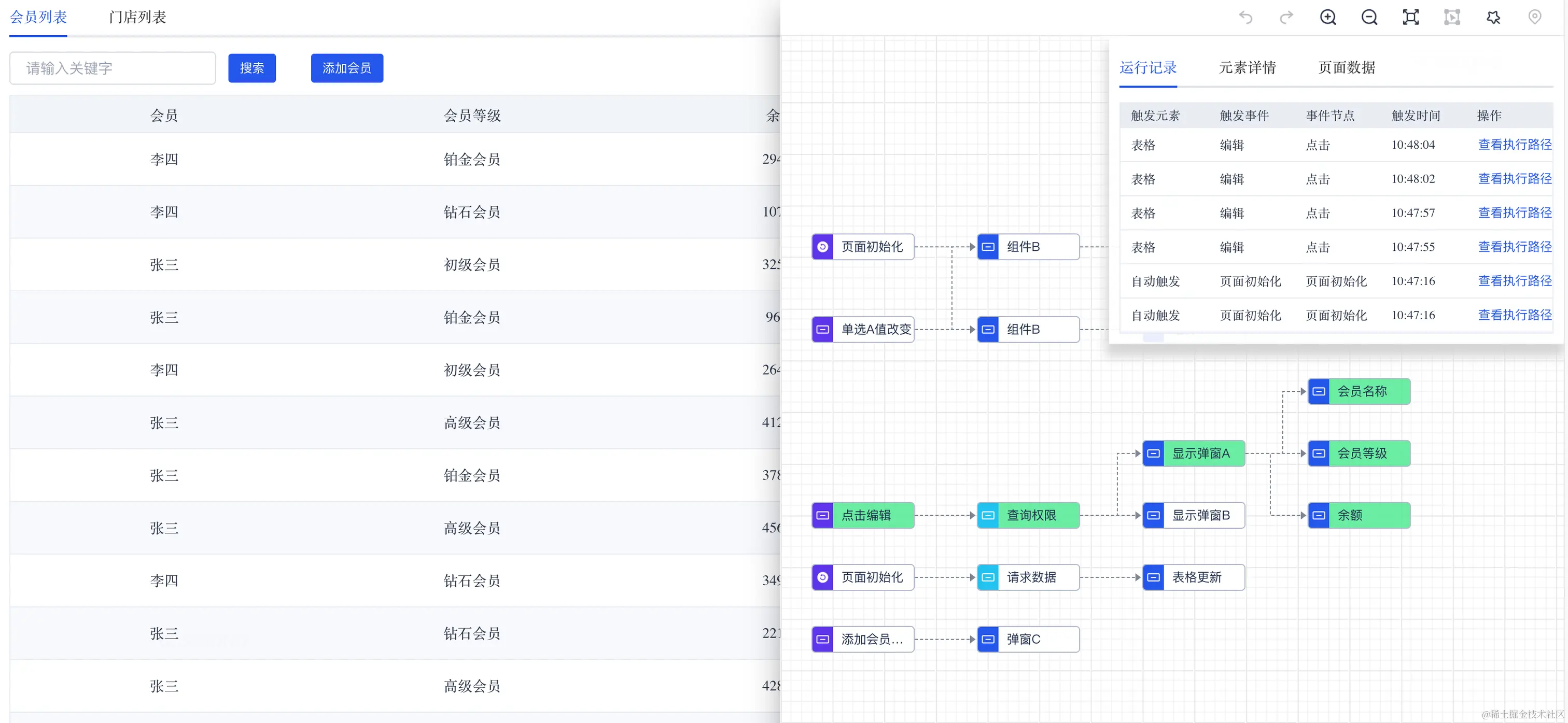Click the 点击编辑 event node

pos(863,516)
